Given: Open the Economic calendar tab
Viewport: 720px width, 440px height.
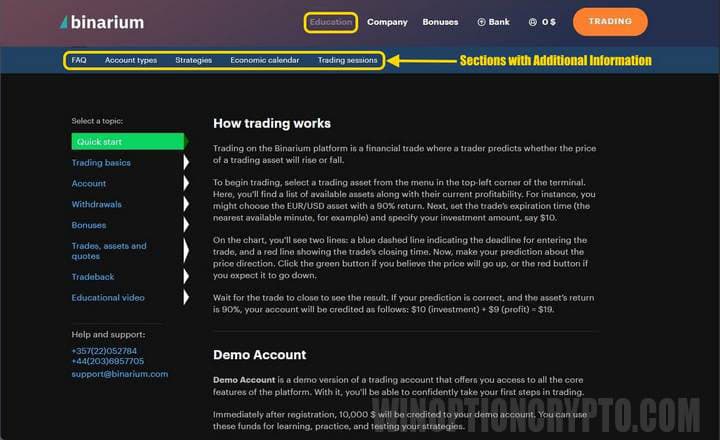Looking at the screenshot, I should click(x=264, y=60).
